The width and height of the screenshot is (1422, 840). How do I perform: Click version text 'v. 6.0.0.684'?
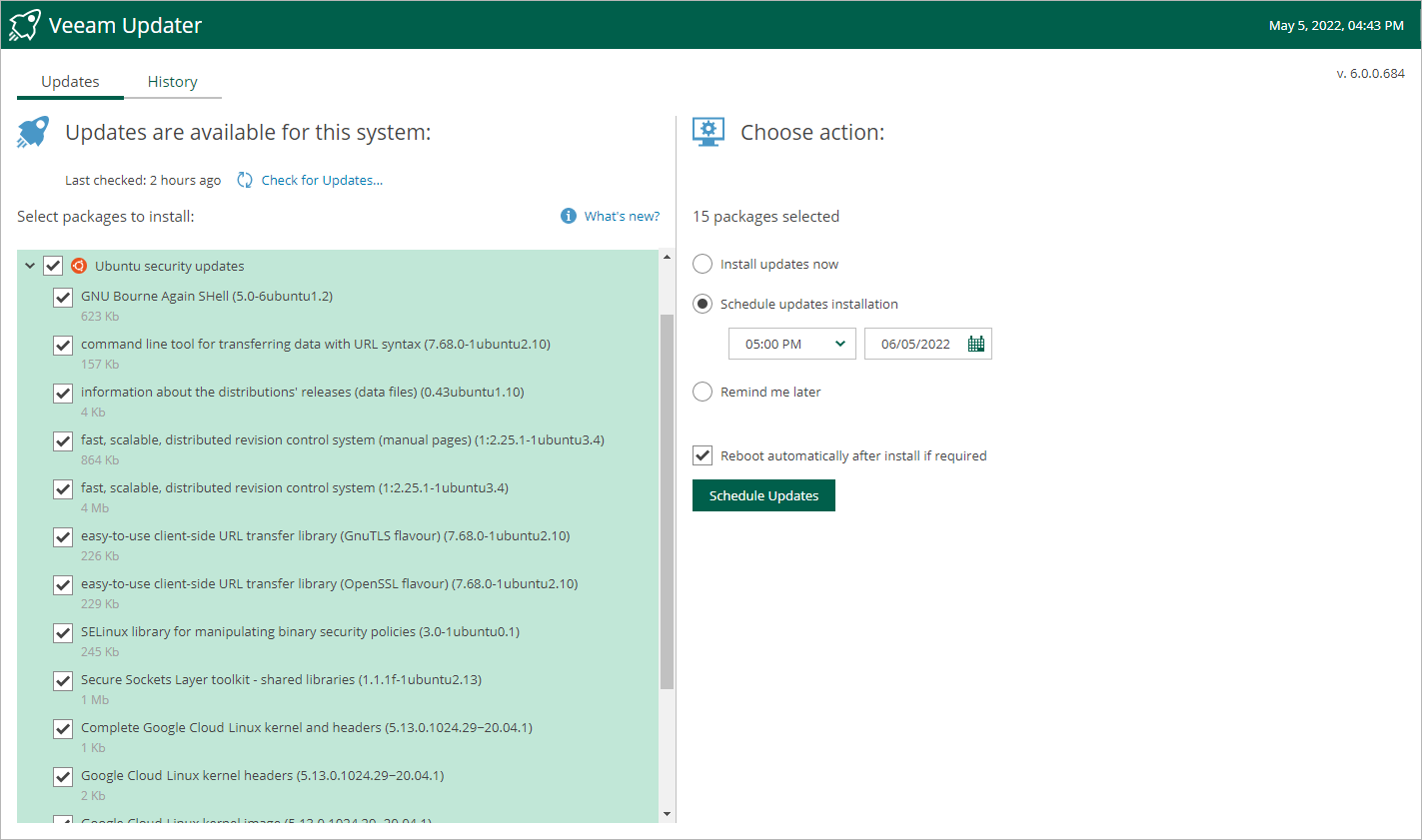(x=1370, y=73)
